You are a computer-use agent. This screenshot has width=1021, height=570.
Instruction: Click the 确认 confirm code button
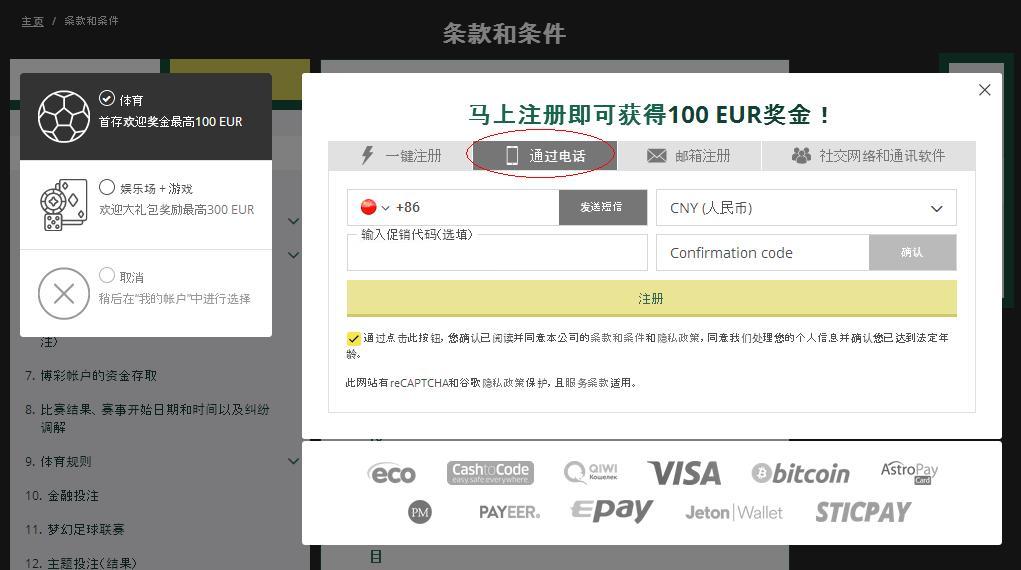(x=912, y=253)
